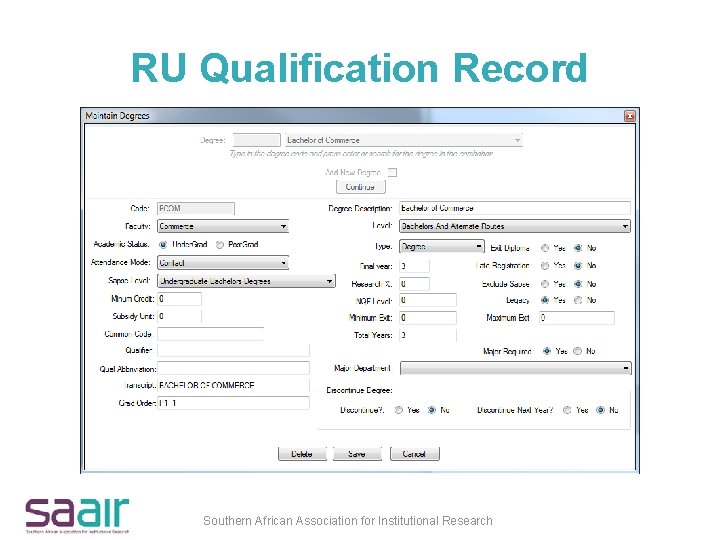Open the Major Department dropdown

(516, 368)
